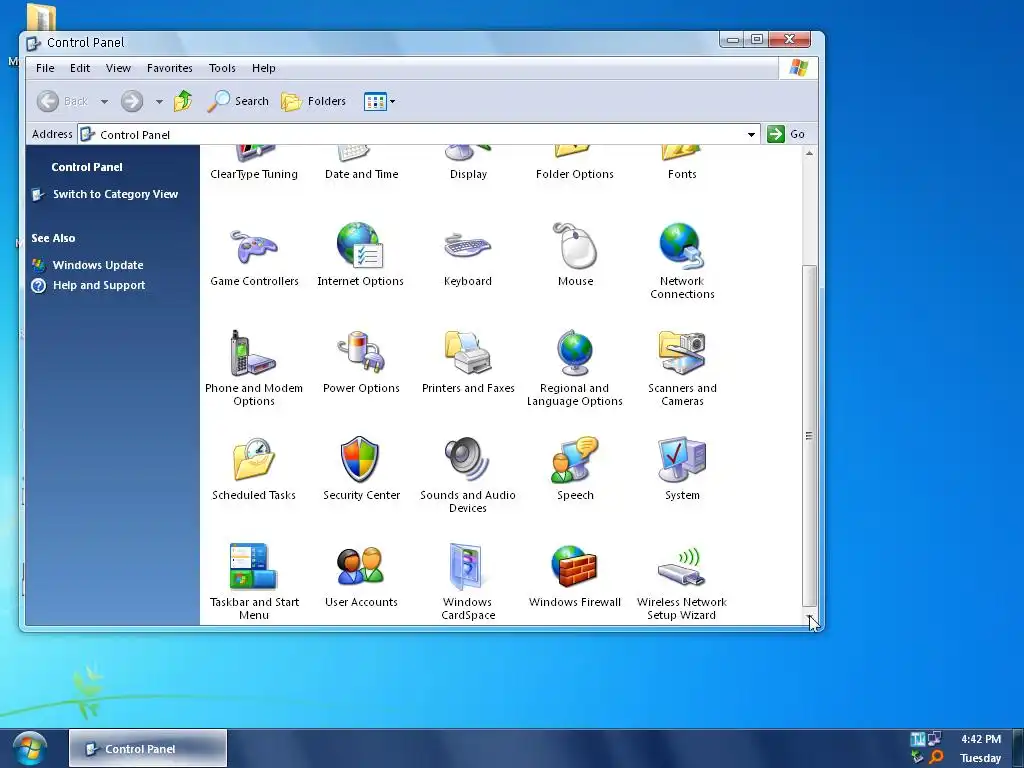The image size is (1024, 768).
Task: Open Security Center shield icon
Action: click(x=360, y=459)
